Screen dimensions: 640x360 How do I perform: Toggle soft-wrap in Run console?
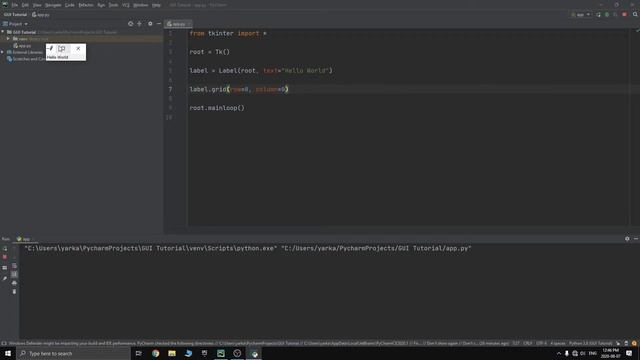[14, 266]
